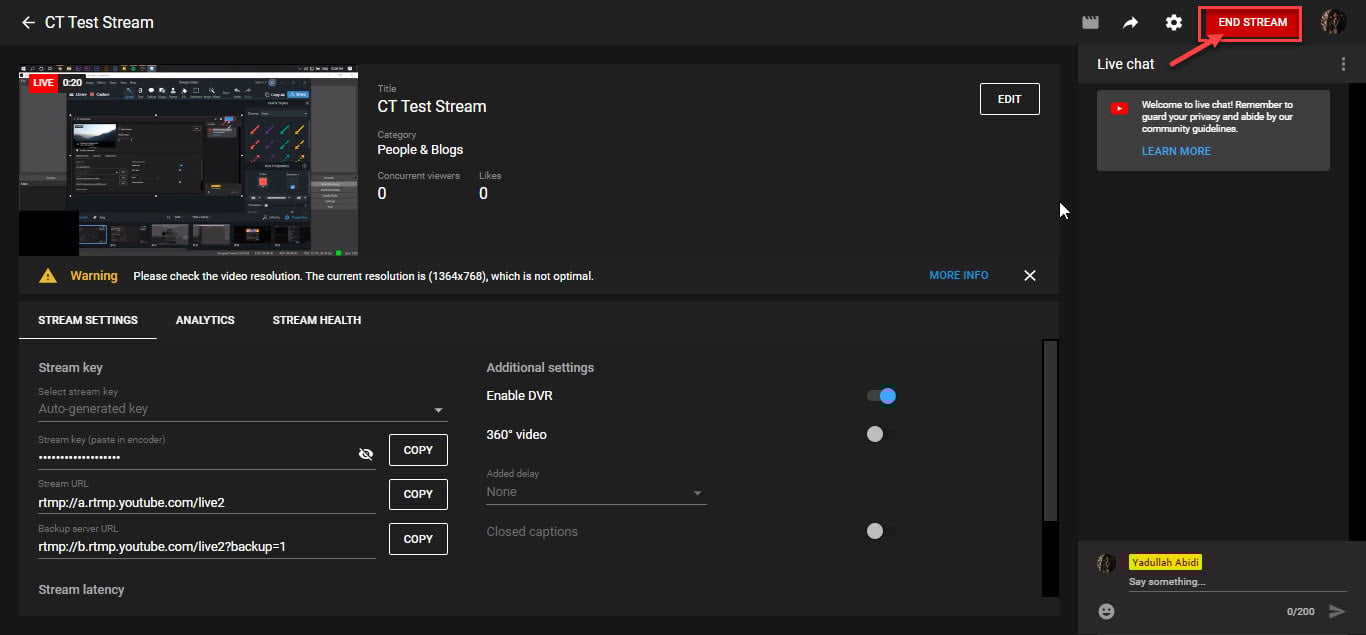Viewport: 1366px width, 635px height.
Task: Click the share arrow icon
Action: pos(1131,22)
